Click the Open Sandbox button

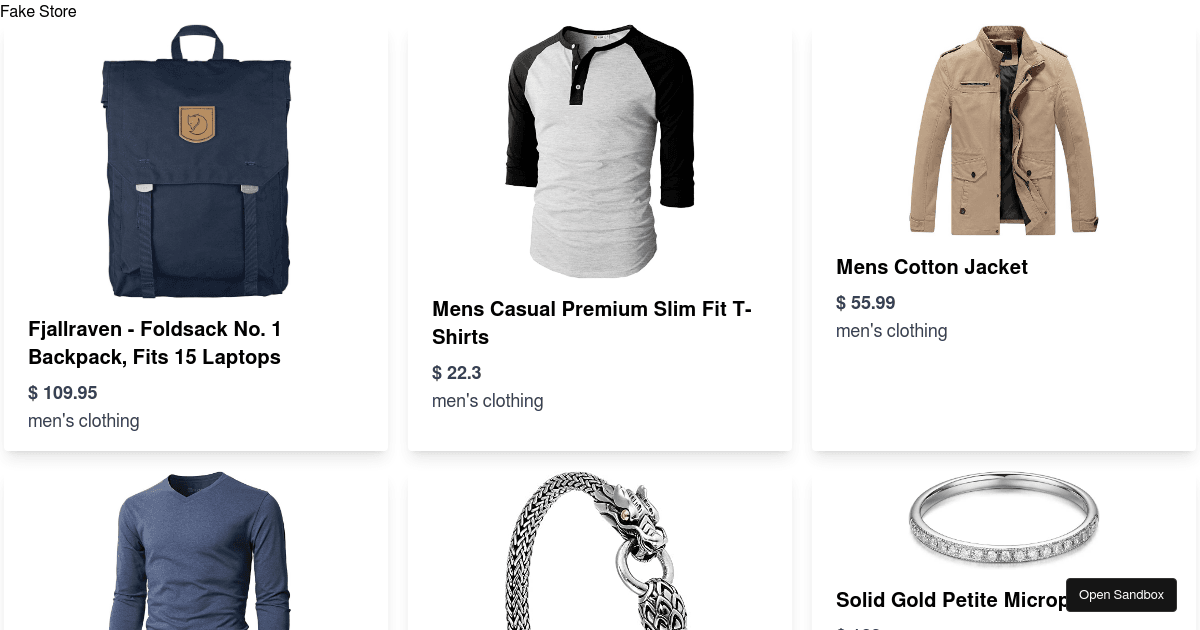point(1121,595)
